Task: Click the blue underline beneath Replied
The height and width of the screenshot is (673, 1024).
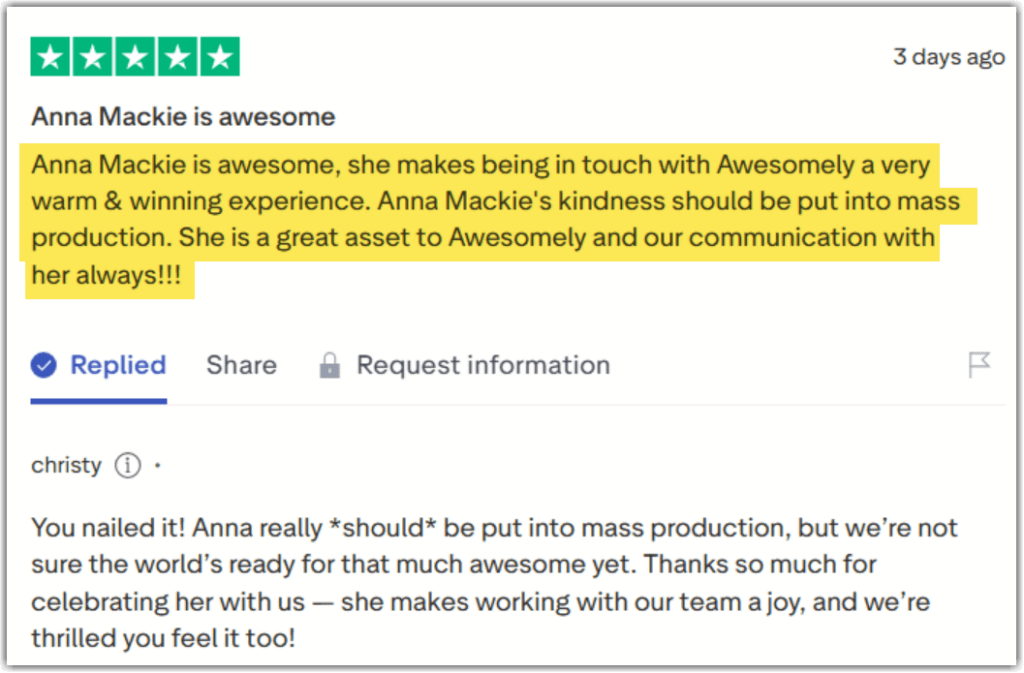Action: pyautogui.click(x=98, y=401)
